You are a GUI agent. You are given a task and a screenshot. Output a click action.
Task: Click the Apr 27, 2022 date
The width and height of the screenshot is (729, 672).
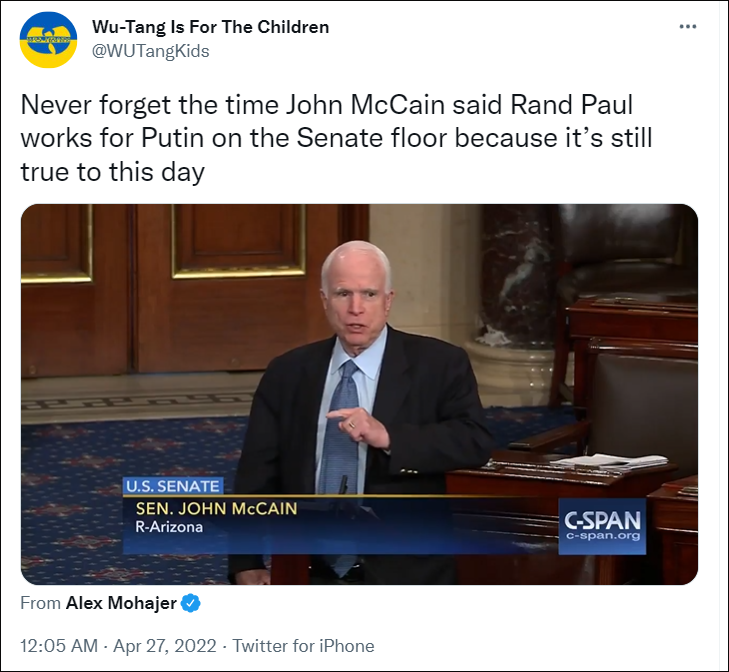pos(164,646)
